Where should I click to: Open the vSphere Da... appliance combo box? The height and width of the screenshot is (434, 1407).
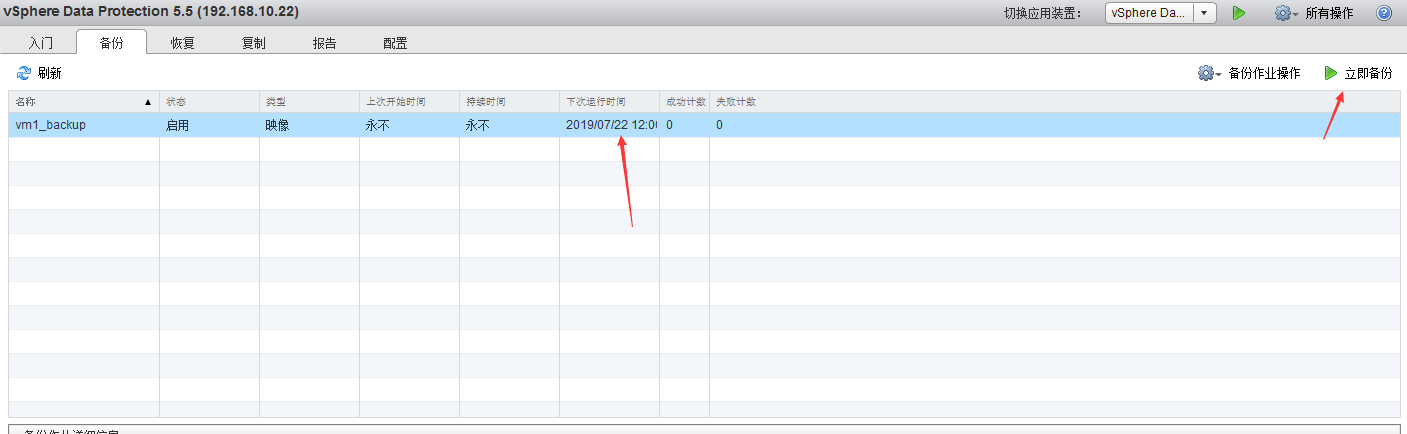[x=1160, y=13]
